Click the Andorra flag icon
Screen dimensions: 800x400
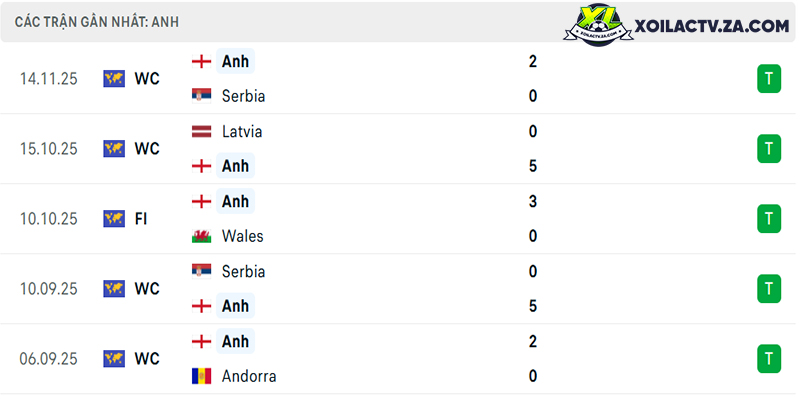pyautogui.click(x=202, y=377)
